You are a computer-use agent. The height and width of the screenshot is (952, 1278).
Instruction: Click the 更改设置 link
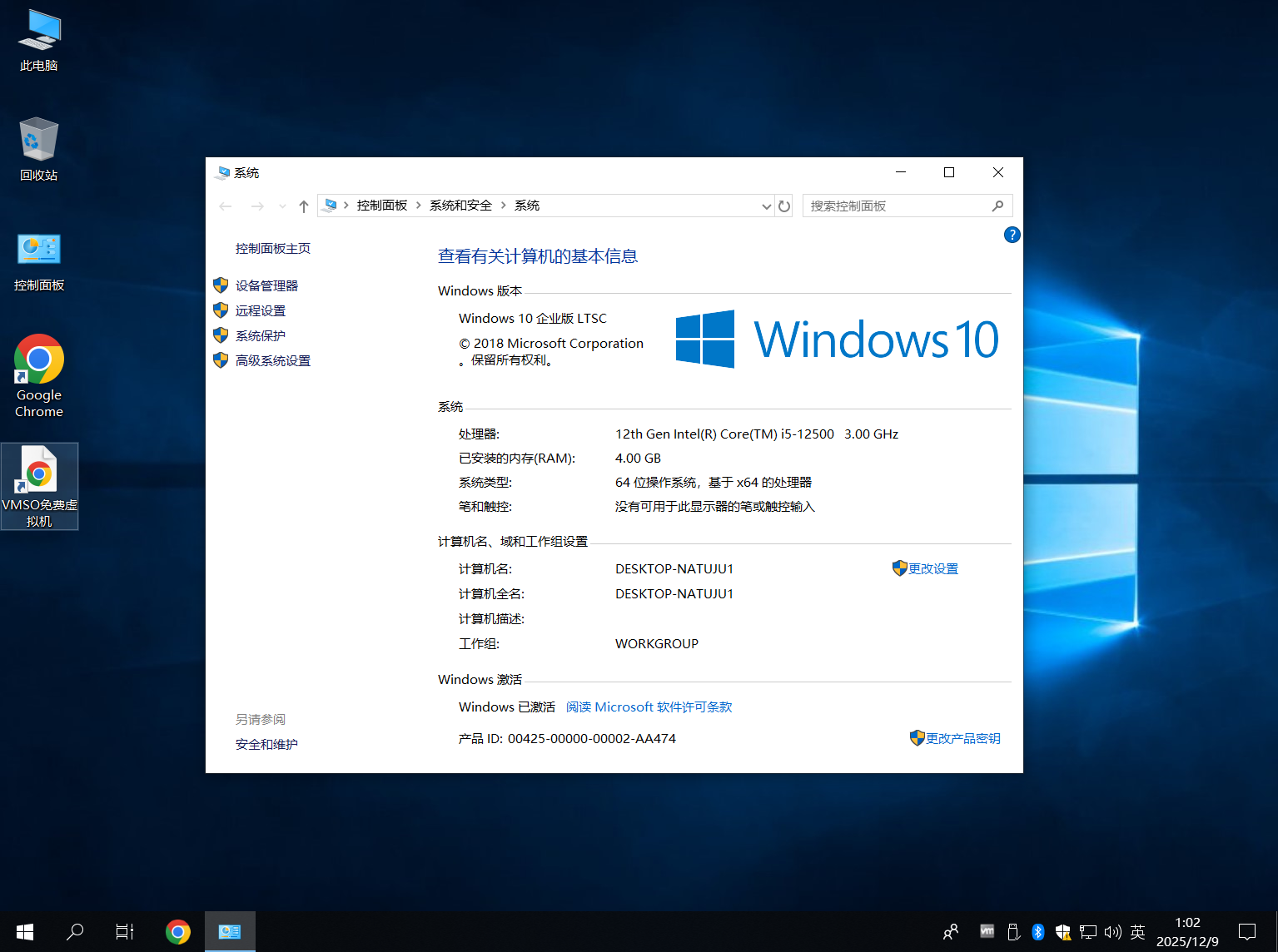click(x=932, y=568)
